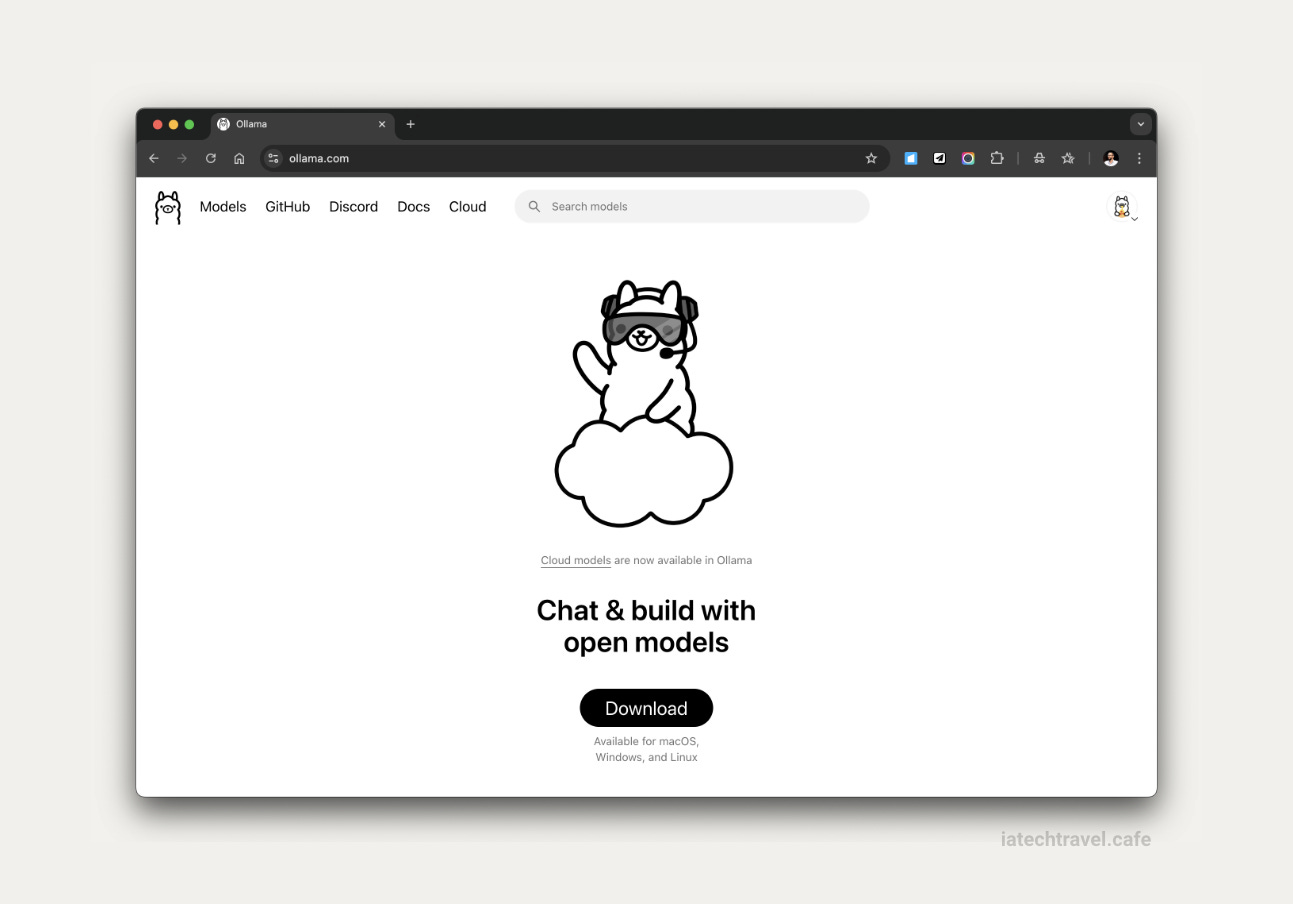Close the Ollama browser tab

pos(381,124)
